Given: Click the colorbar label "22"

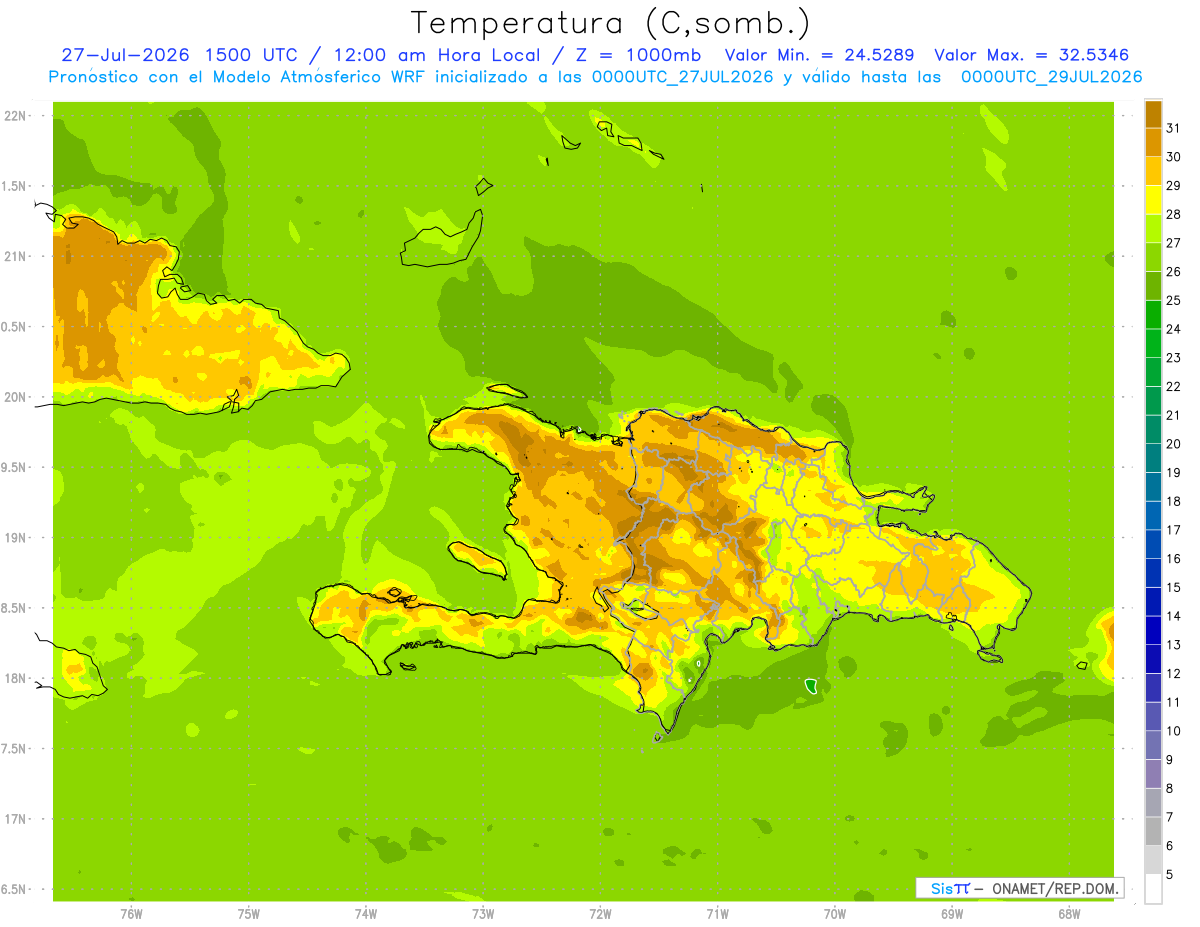Looking at the screenshot, I should point(1172,386).
